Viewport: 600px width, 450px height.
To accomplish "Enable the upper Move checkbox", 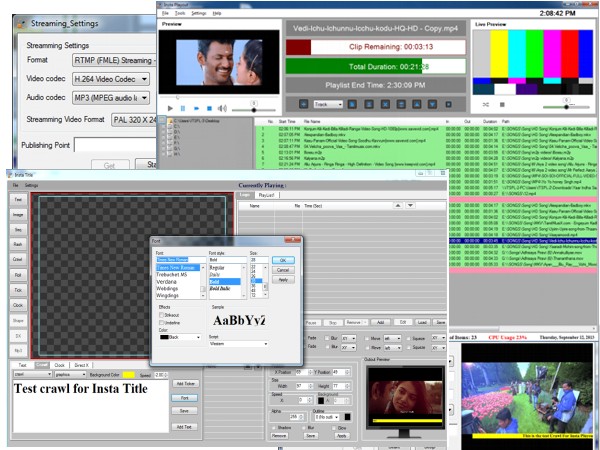I will [367, 338].
